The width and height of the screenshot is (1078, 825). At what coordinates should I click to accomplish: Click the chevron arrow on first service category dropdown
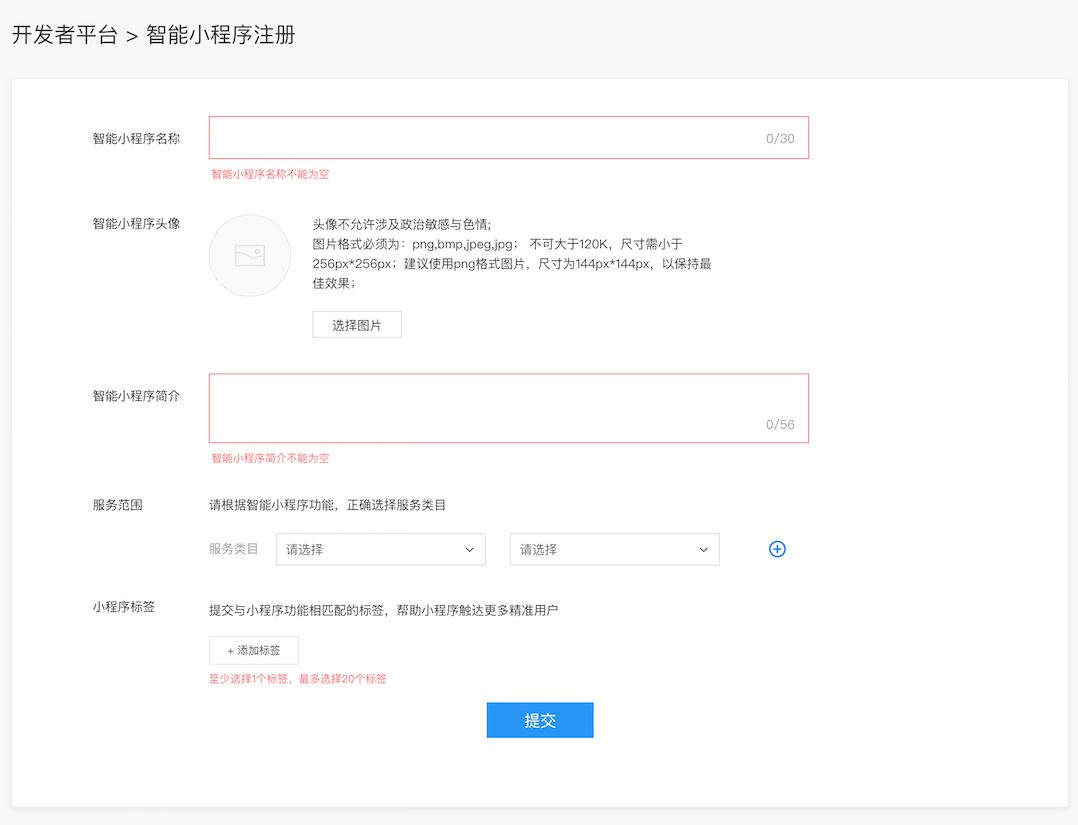469,550
